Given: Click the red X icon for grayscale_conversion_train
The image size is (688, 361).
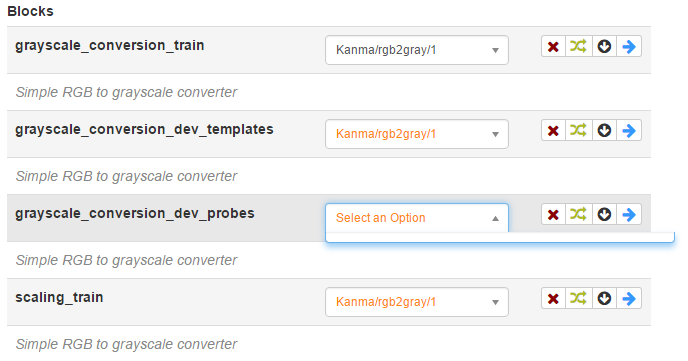Looking at the screenshot, I should [553, 46].
